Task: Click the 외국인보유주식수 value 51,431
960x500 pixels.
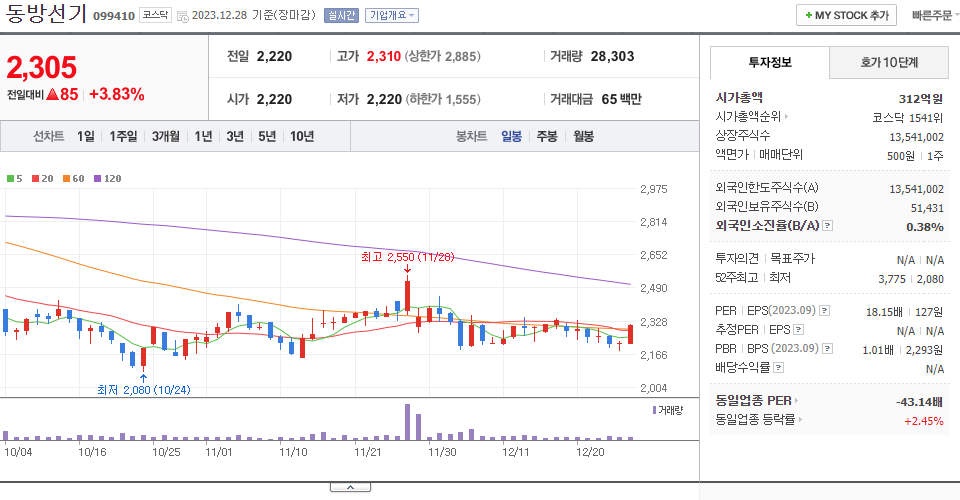Action: 927,208
